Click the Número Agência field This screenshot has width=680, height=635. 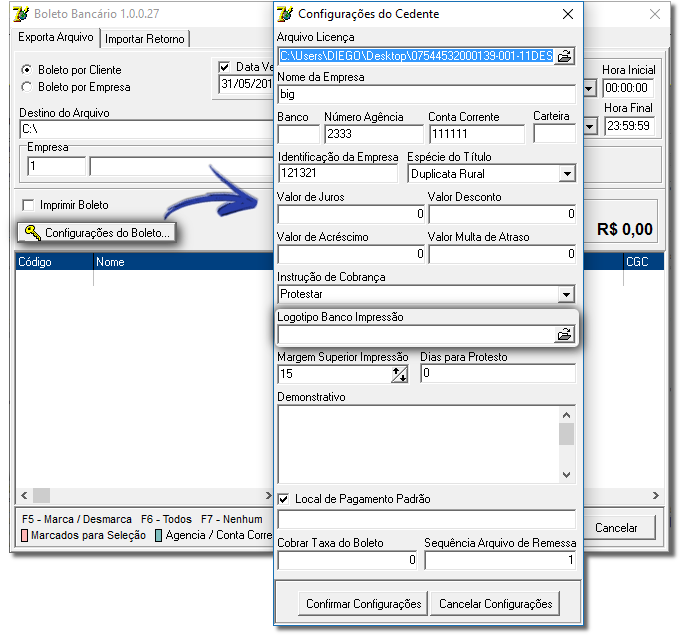374,134
